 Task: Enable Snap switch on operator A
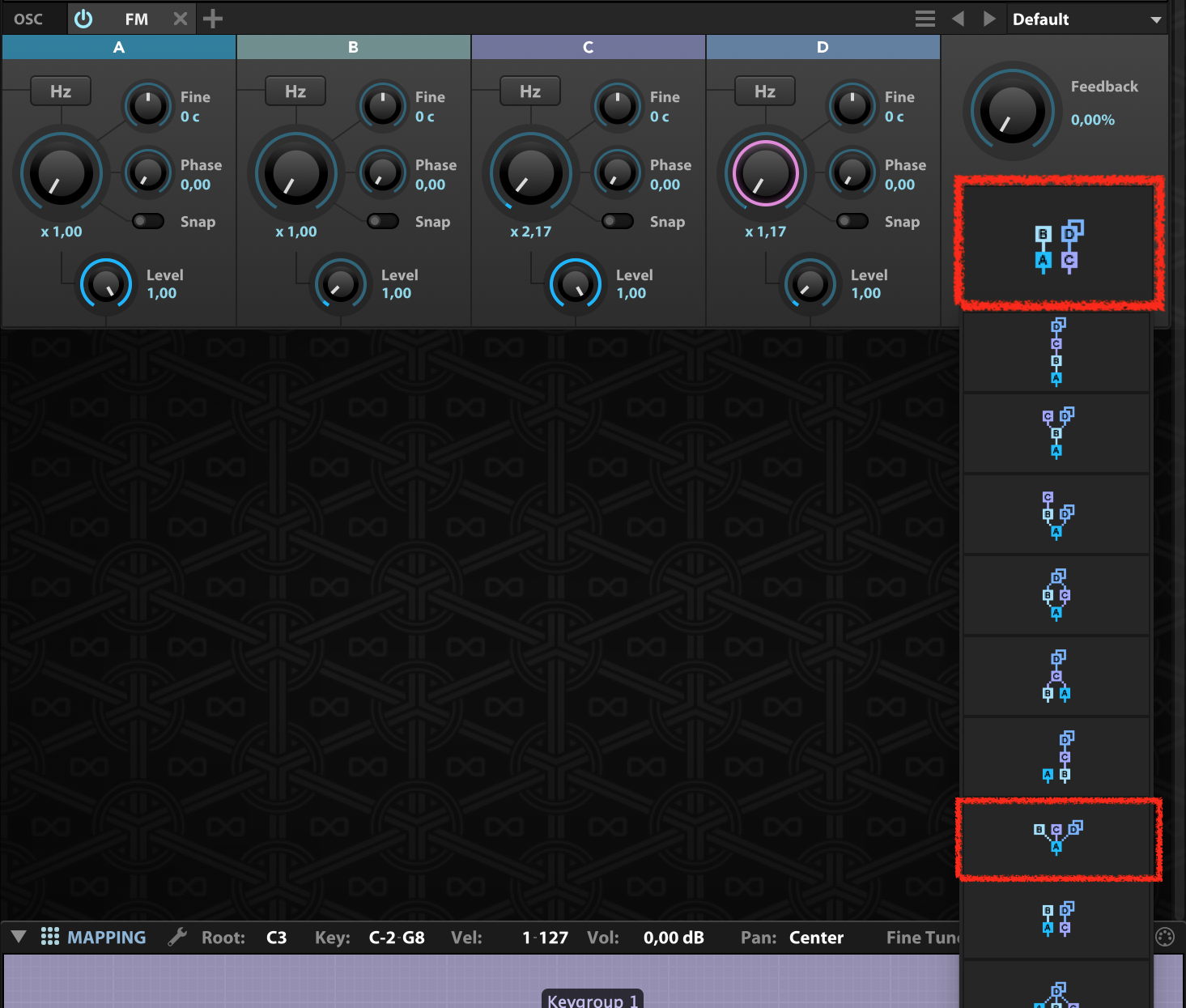click(x=148, y=221)
